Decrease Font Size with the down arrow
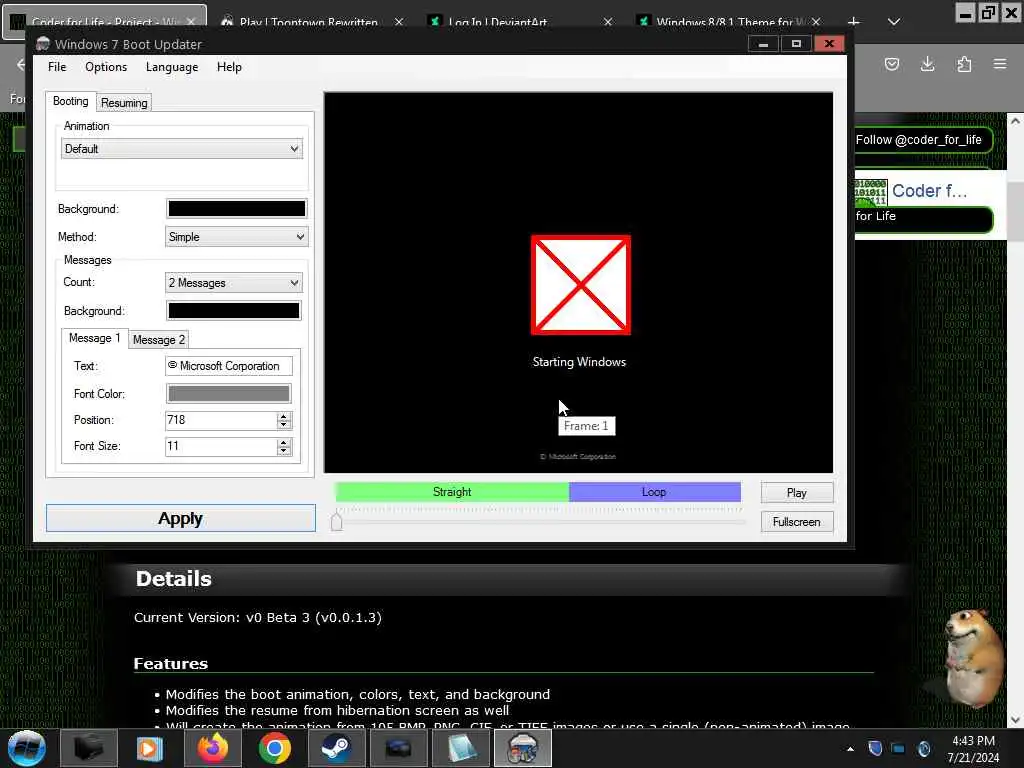Screen dimensions: 1024x768 coord(283,451)
